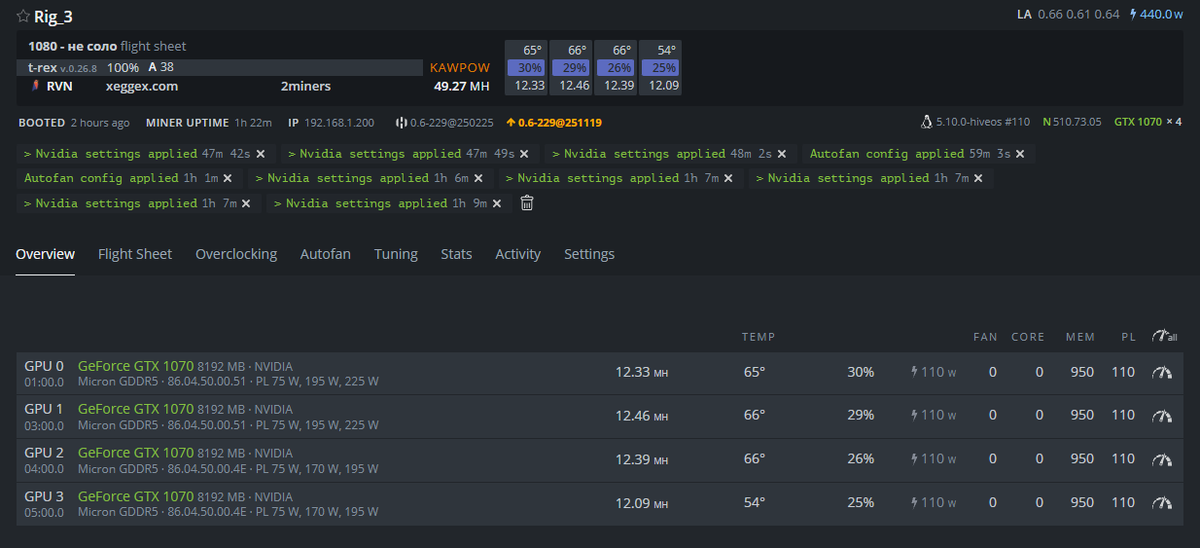The height and width of the screenshot is (548, 1200).
Task: Click the Linux penguin kernel version icon
Action: coord(927,122)
